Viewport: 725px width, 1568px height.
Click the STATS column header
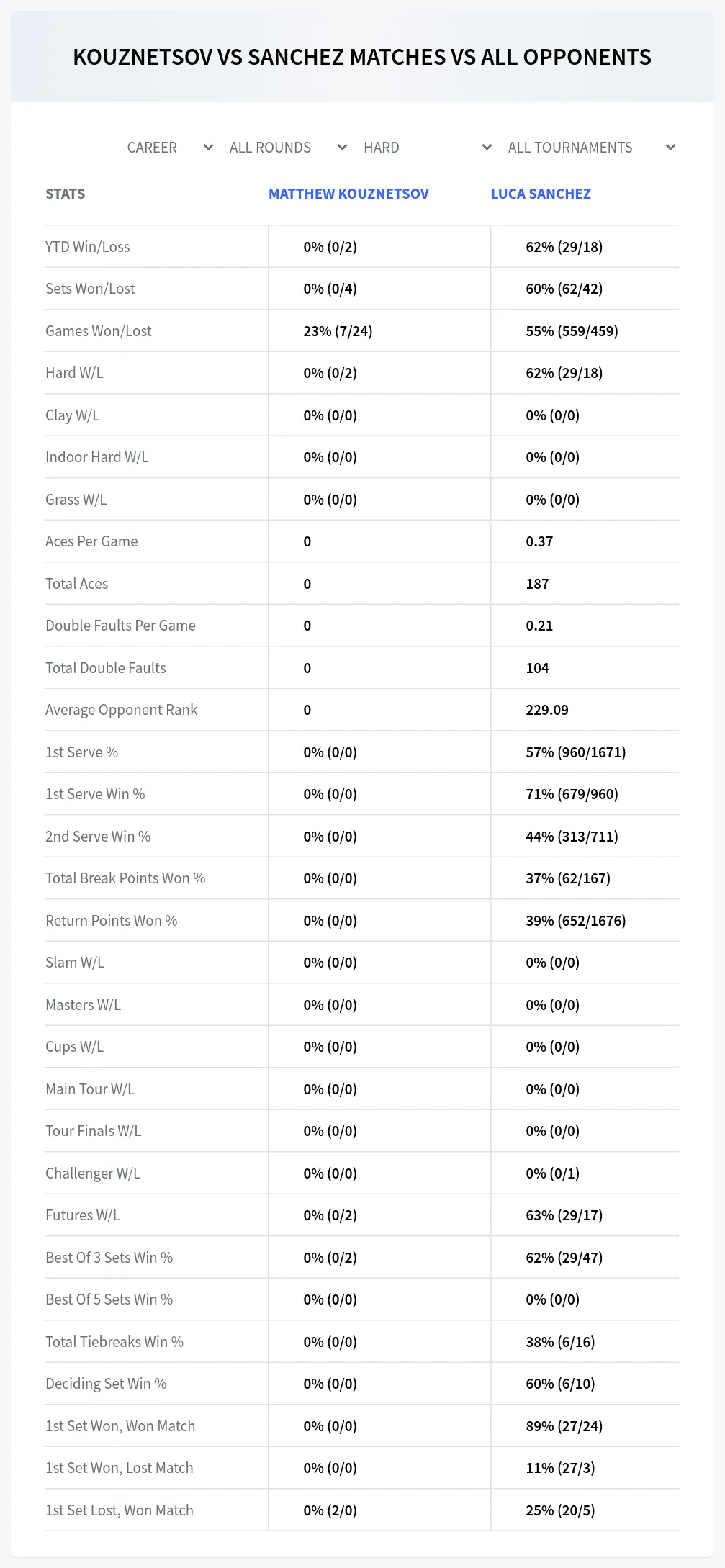(65, 194)
